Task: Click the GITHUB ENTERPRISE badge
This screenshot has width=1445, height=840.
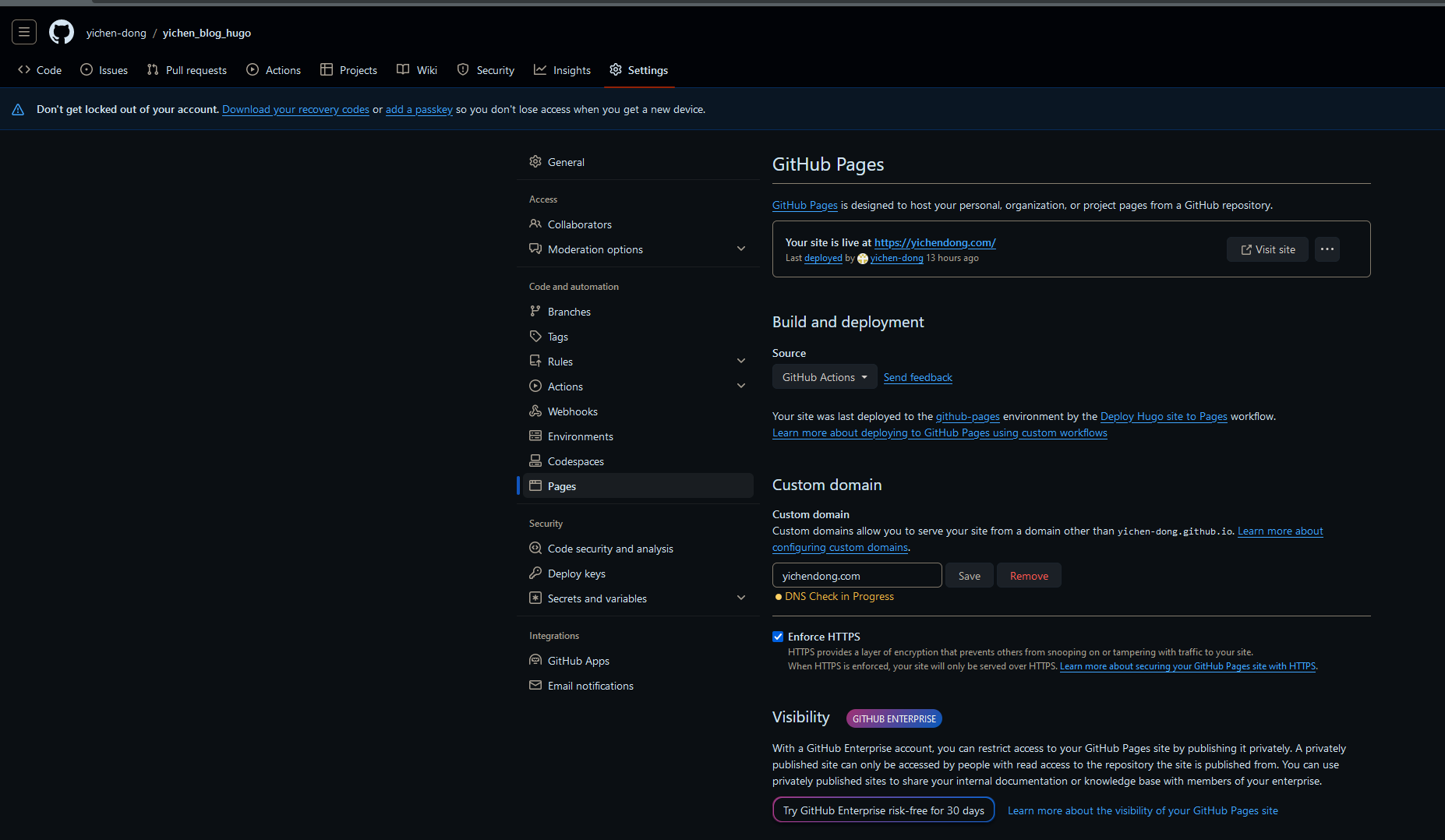Action: tap(894, 718)
